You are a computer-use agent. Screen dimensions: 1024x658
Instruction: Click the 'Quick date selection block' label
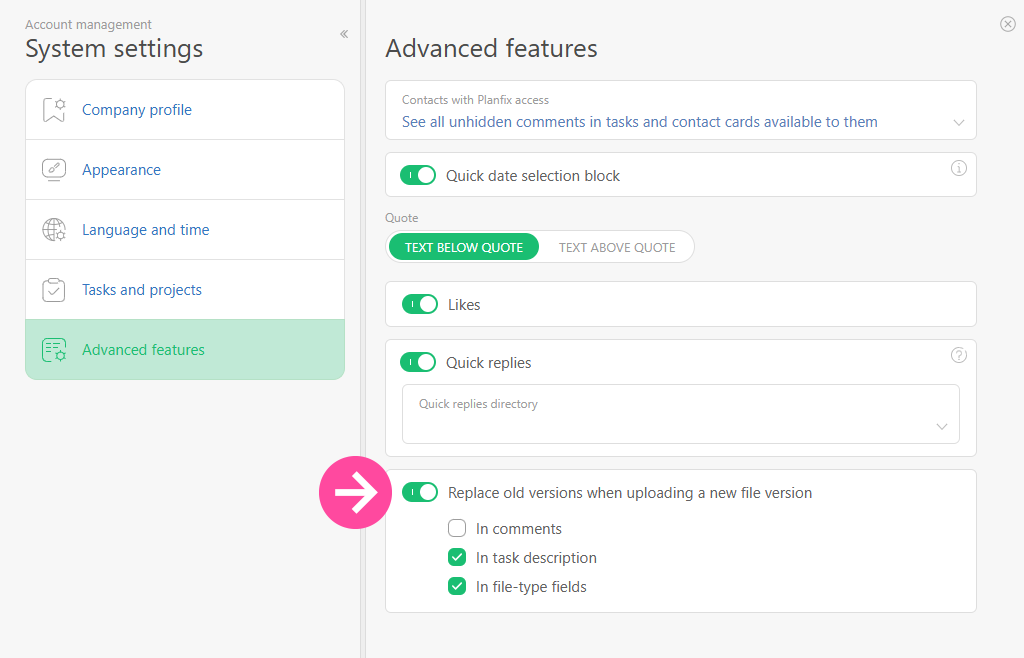pyautogui.click(x=533, y=176)
